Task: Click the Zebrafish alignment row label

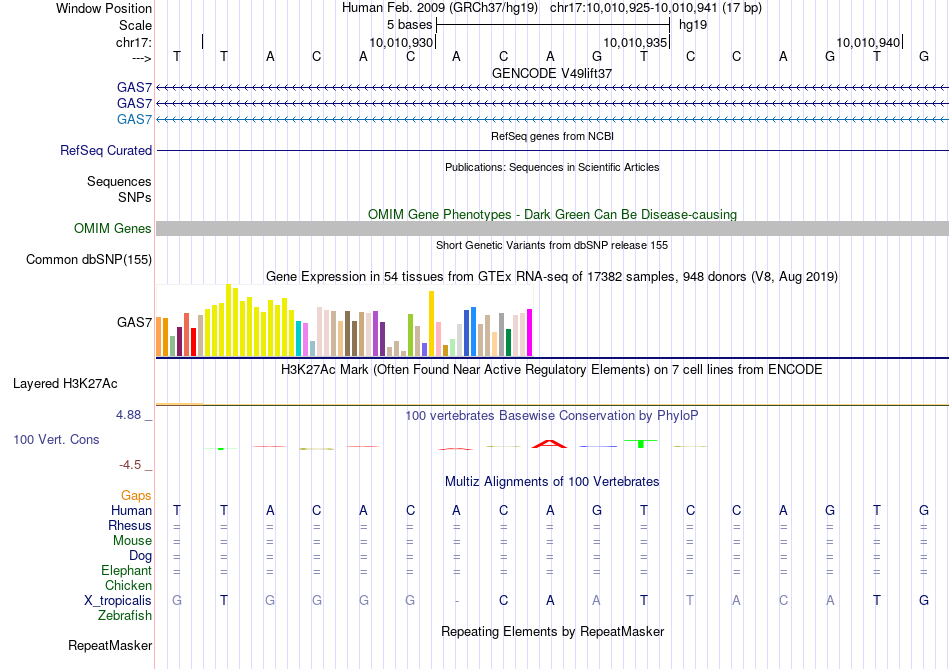Action: point(125,615)
